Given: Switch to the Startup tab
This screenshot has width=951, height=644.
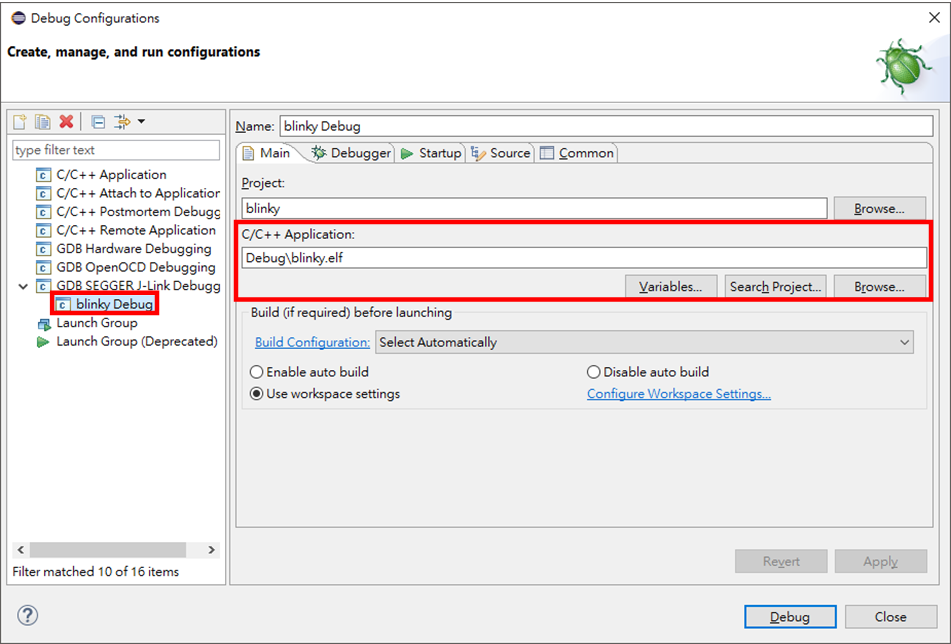Looking at the screenshot, I should (x=431, y=153).
